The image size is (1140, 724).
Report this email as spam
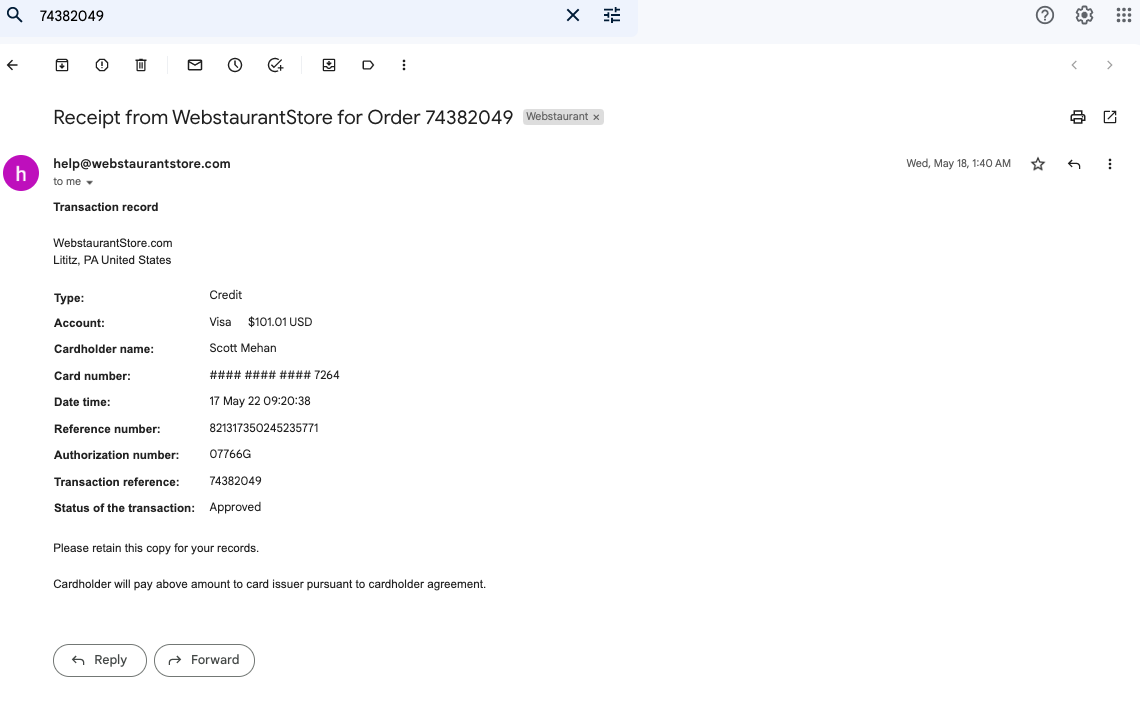click(x=102, y=65)
